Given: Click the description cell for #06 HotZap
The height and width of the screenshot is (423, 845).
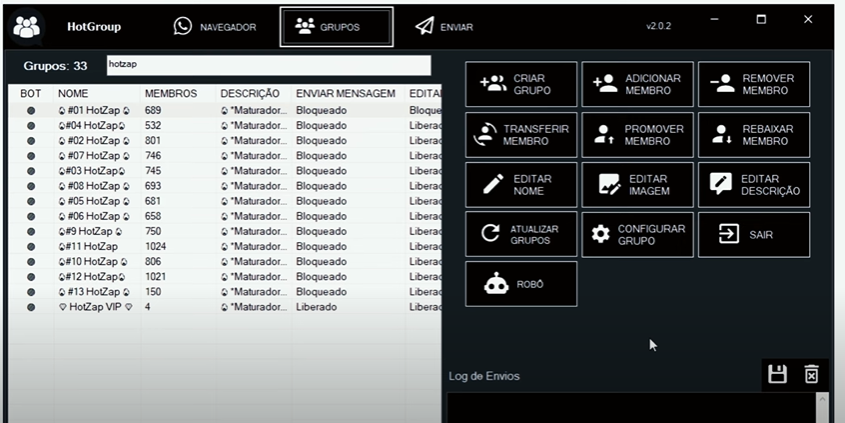Looking at the screenshot, I should click(253, 216).
